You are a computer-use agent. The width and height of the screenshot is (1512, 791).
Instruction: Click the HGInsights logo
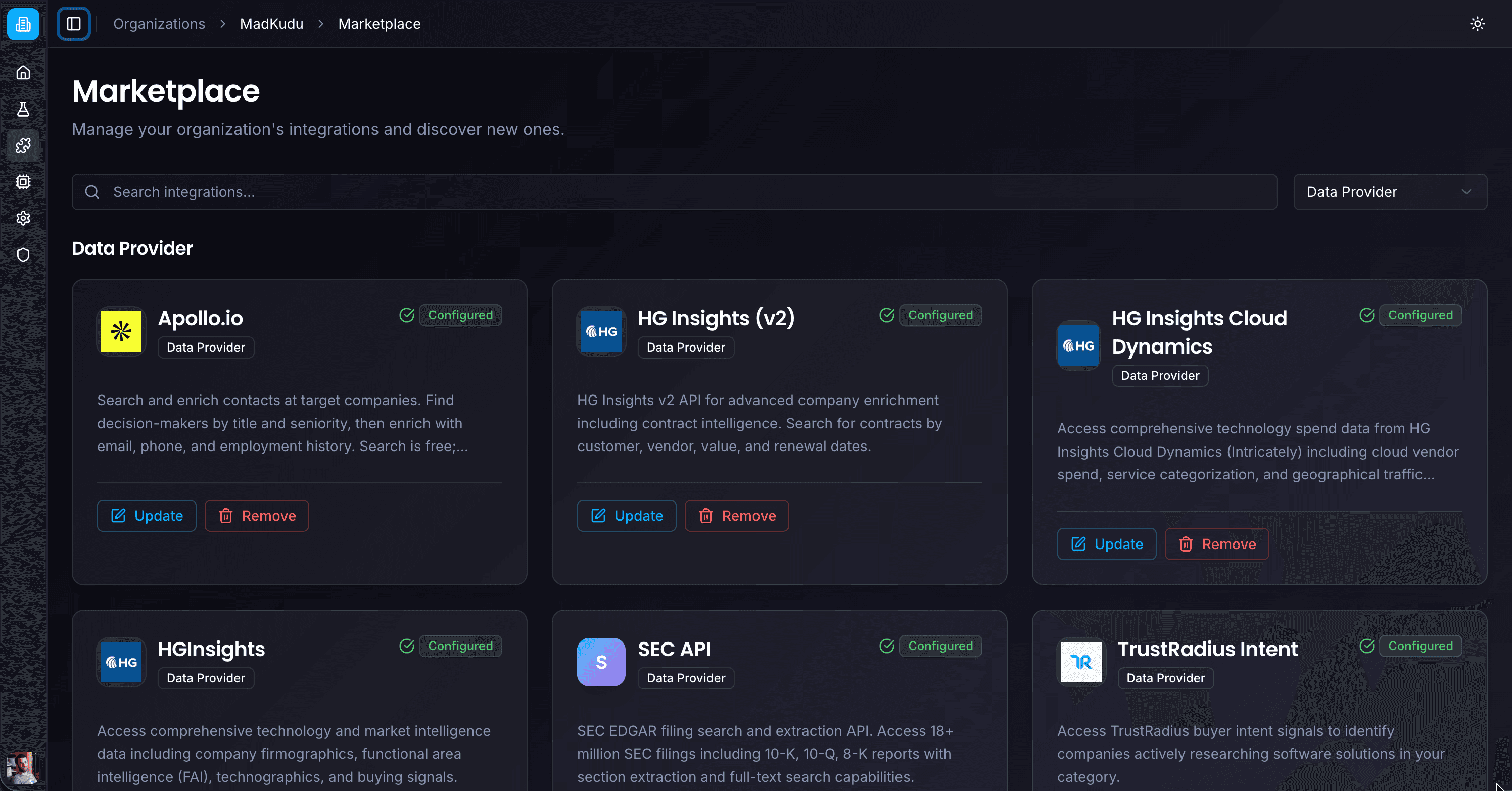tap(121, 663)
